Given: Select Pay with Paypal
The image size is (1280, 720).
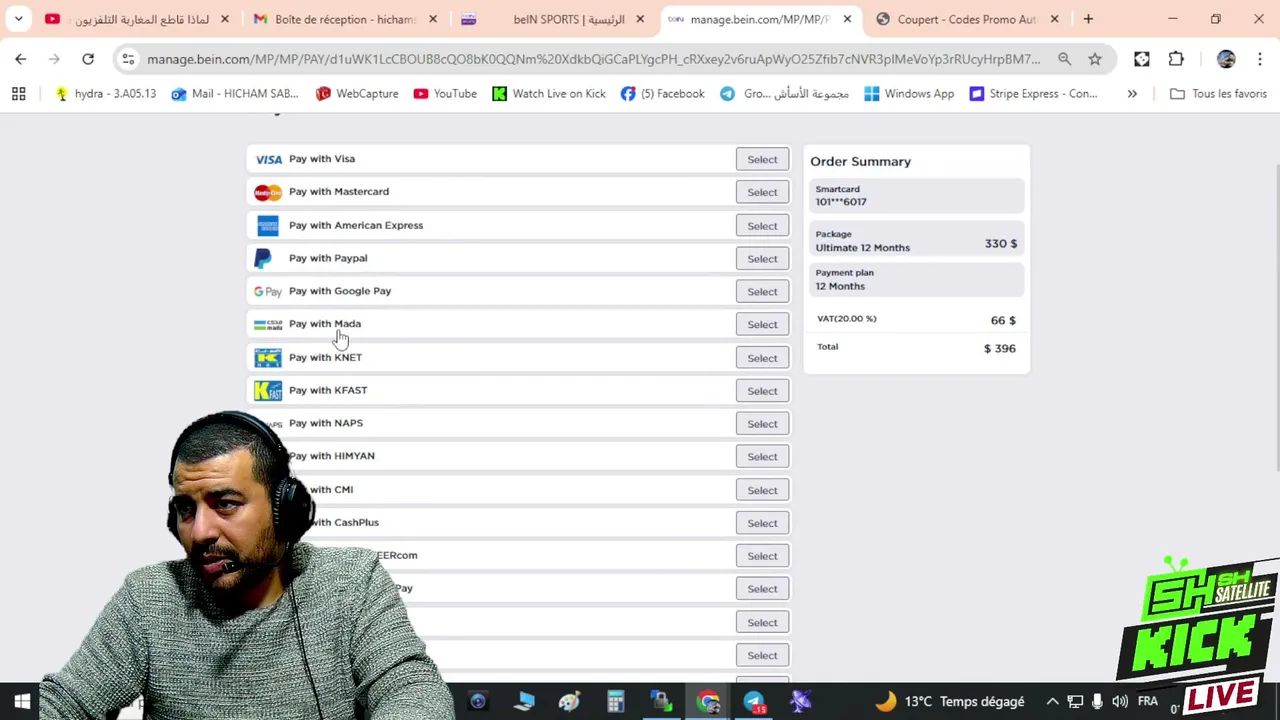Looking at the screenshot, I should (x=762, y=259).
